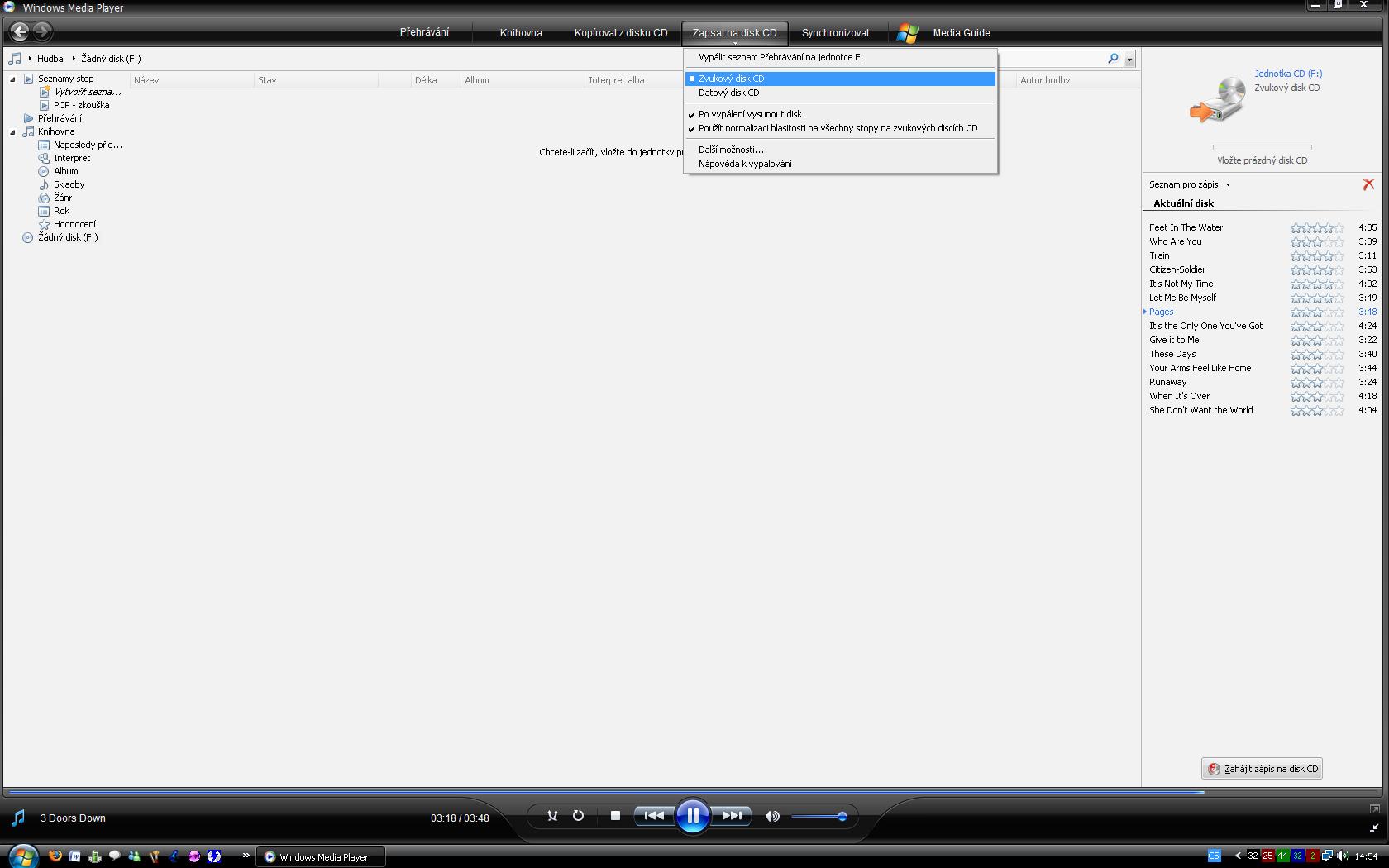Turn on shuffle

pyautogui.click(x=552, y=816)
